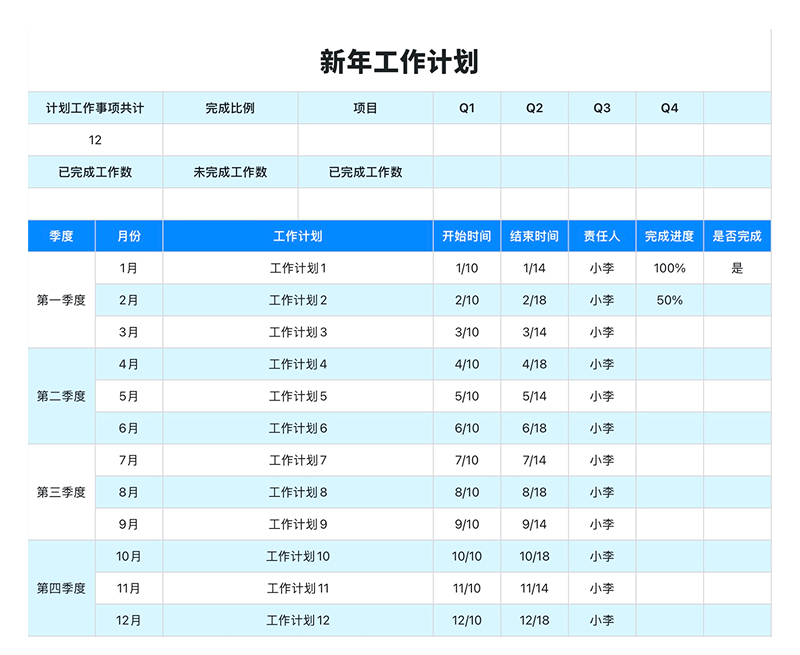Select the 工作计划 column header
This screenshot has width=800, height=655.
[x=298, y=236]
